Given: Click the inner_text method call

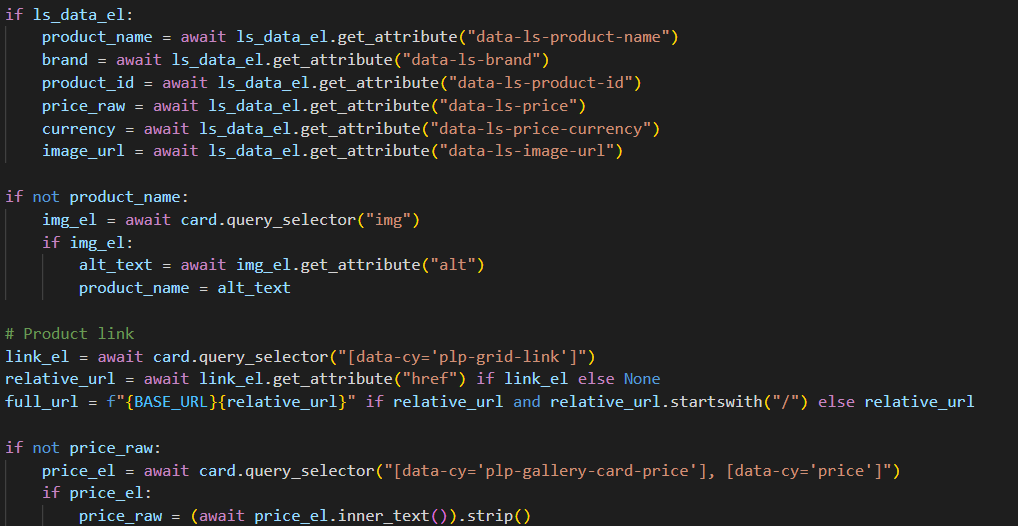Looking at the screenshot, I should pos(384,516).
